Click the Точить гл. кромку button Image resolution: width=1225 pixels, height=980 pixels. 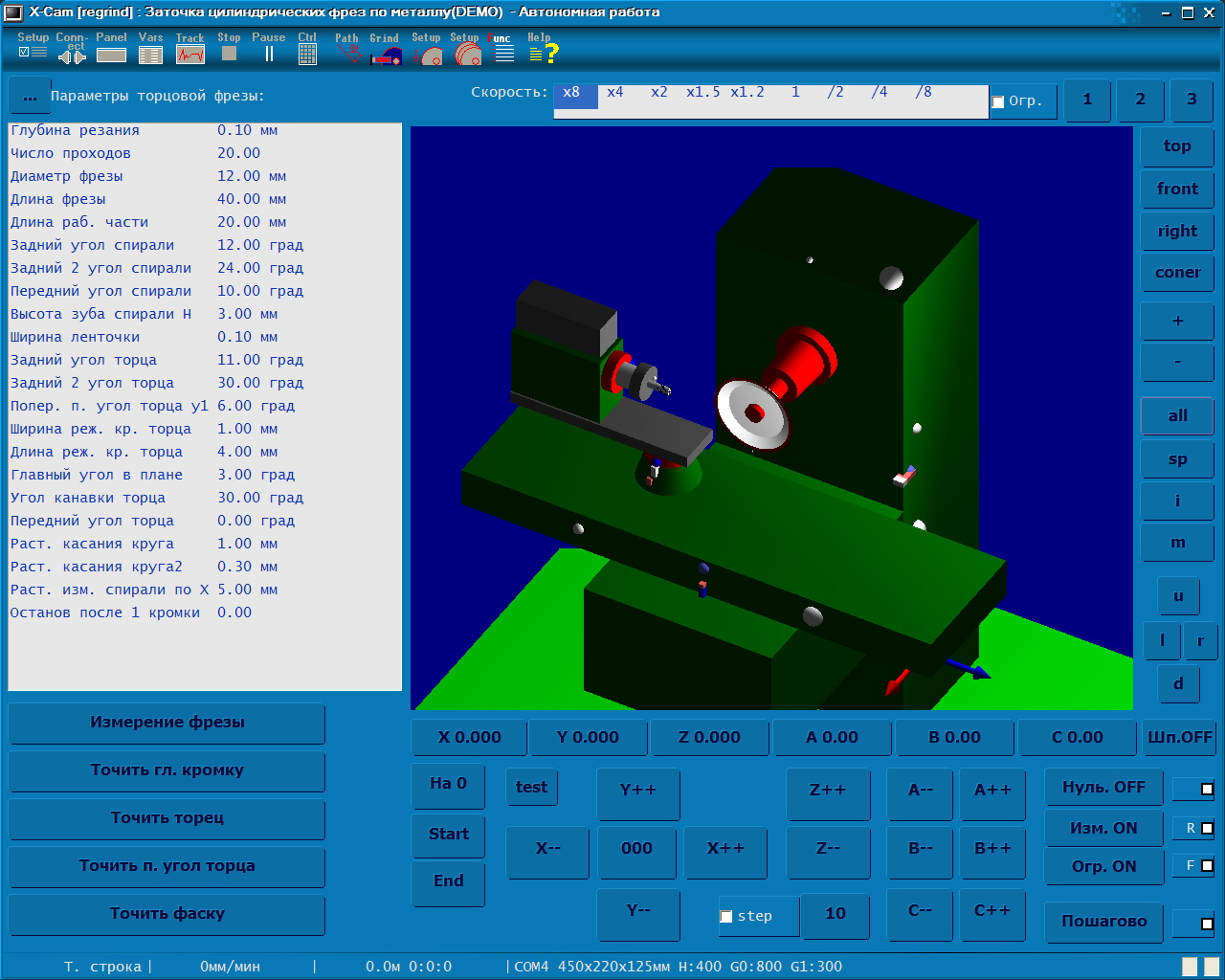tap(167, 771)
